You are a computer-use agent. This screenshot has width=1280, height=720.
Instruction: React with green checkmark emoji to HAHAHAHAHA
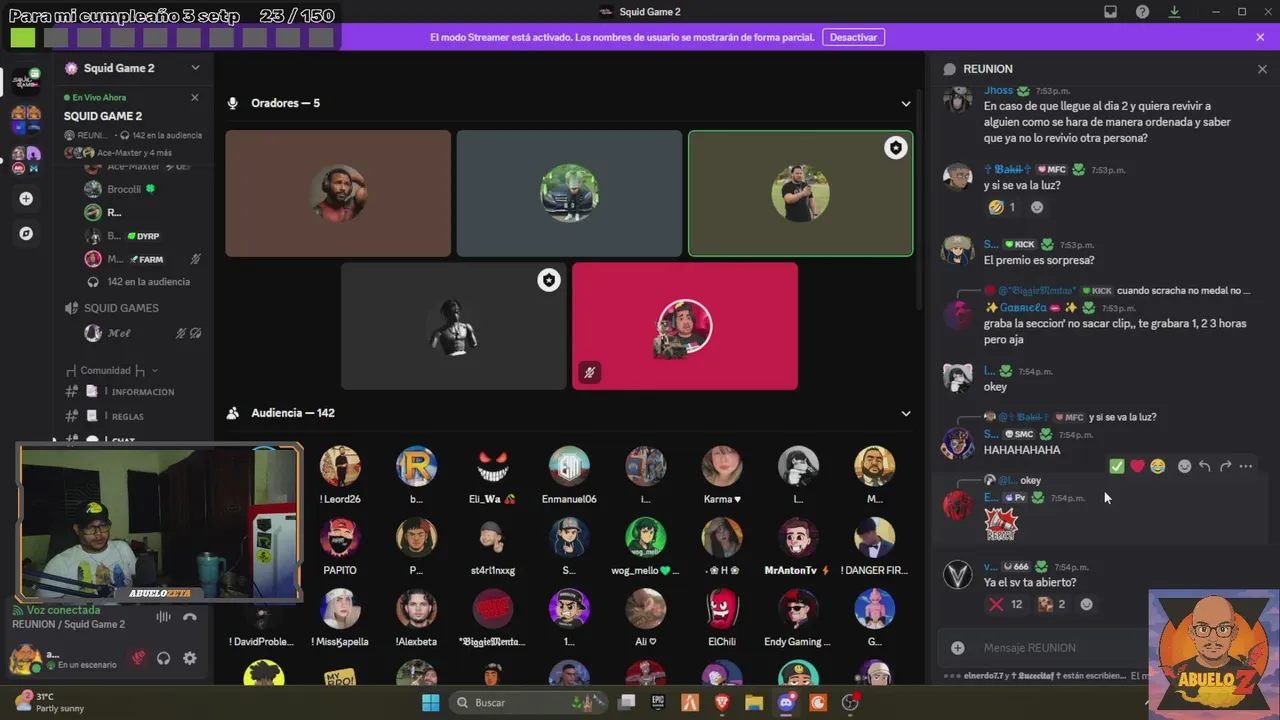[1117, 466]
